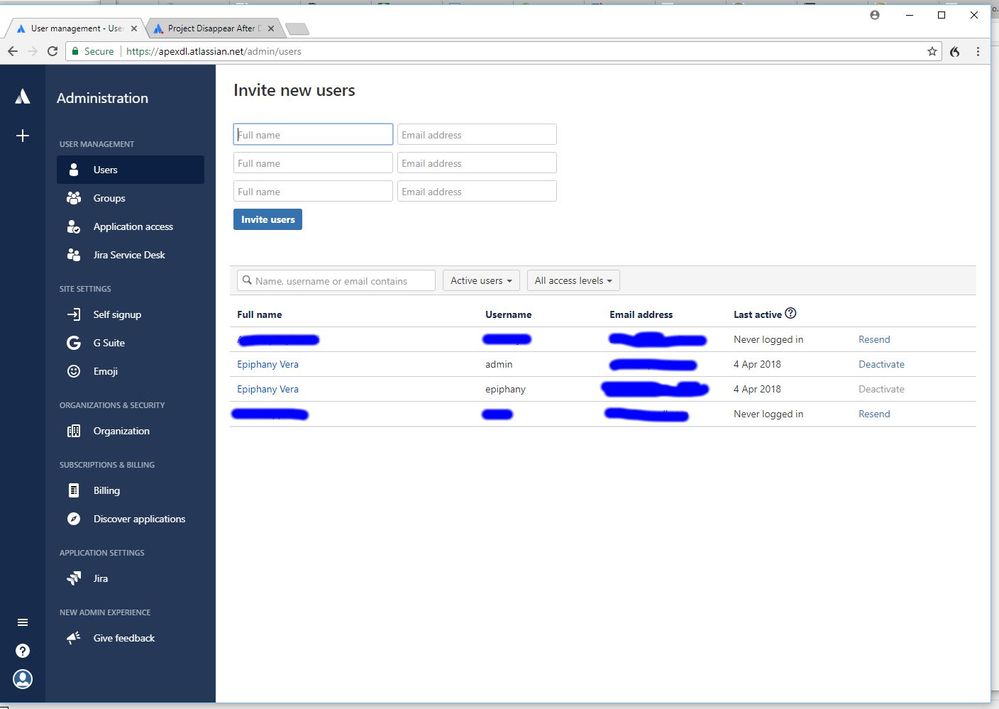
Task: Click the Application access icon
Action: pyautogui.click(x=74, y=227)
